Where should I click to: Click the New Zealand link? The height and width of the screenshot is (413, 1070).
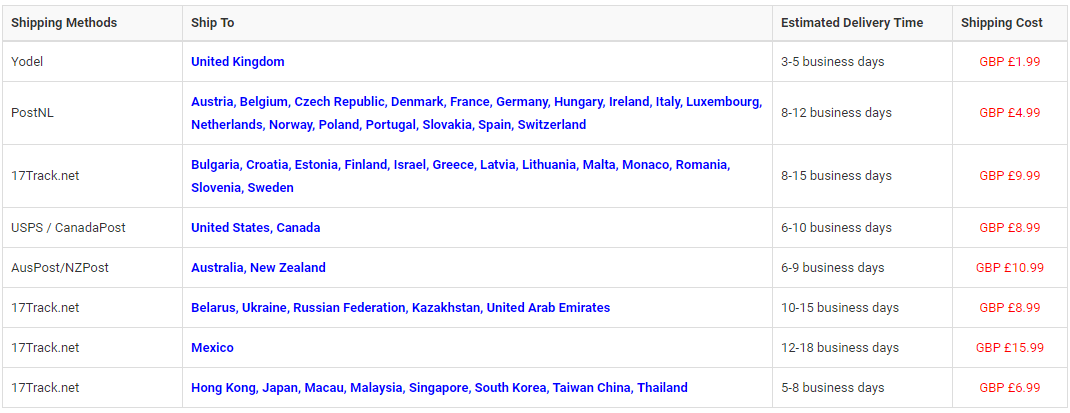(288, 268)
